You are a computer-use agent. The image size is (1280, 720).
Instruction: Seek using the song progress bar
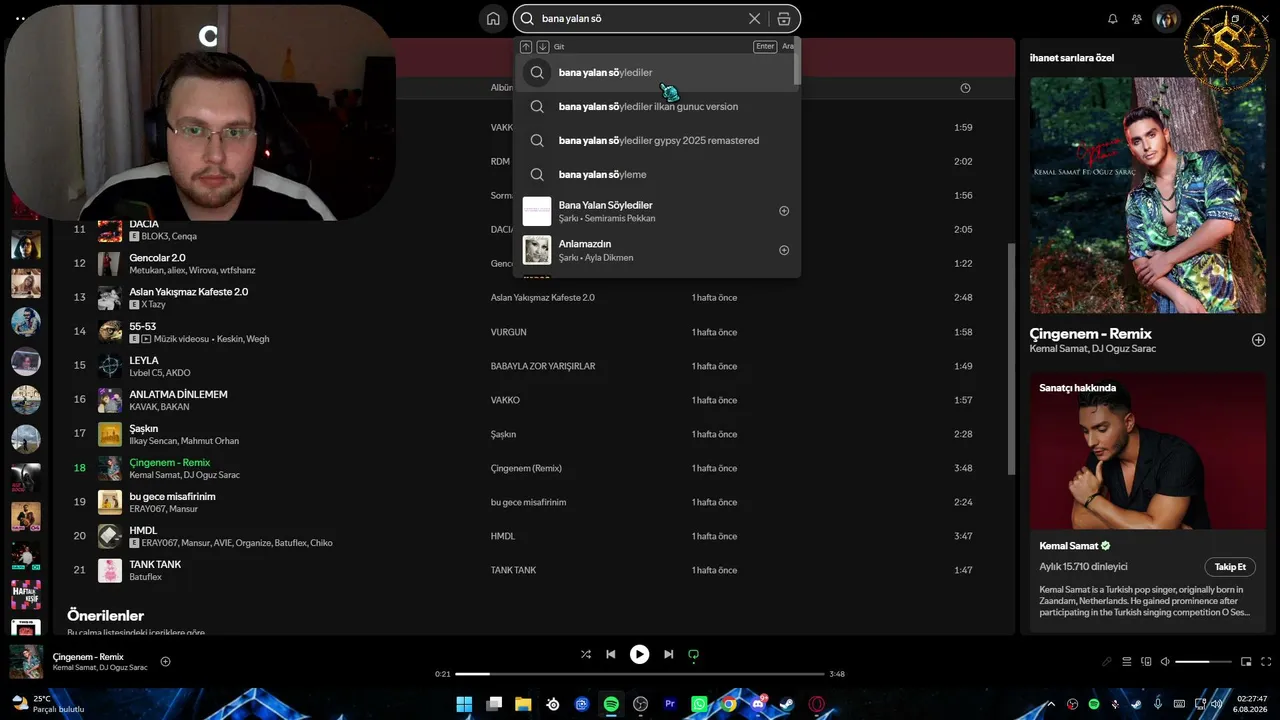tap(640, 674)
